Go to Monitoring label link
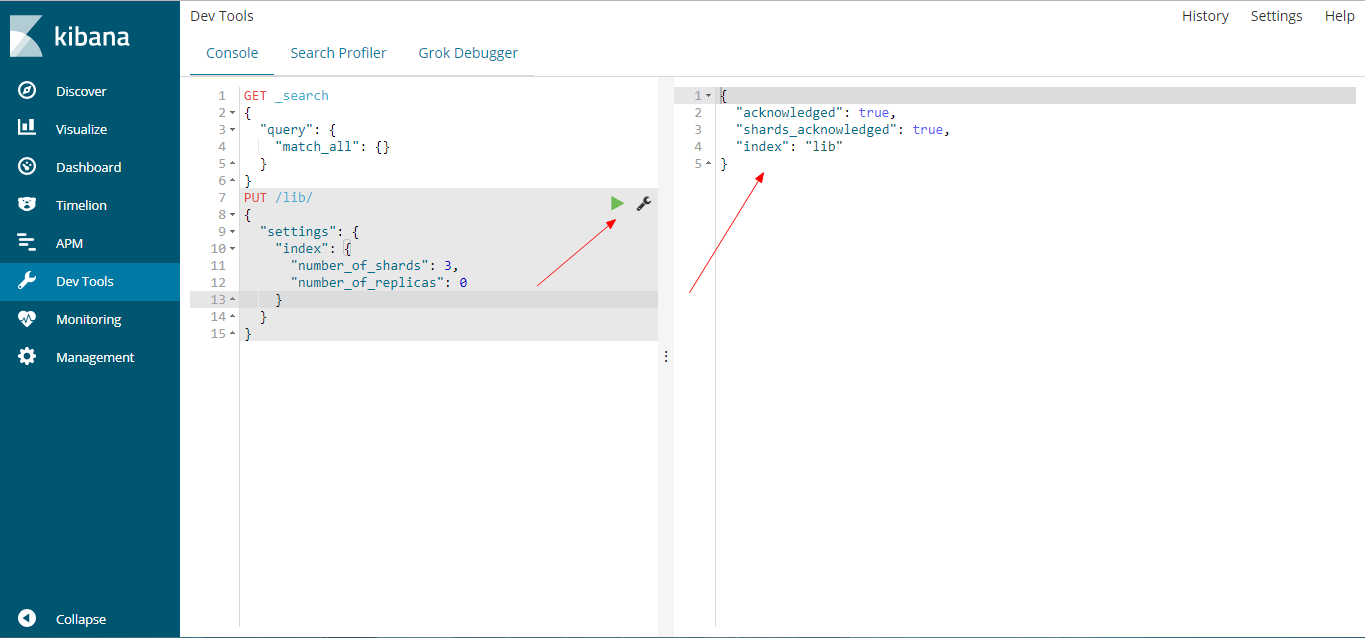Viewport: 1365px width, 638px height. click(x=88, y=319)
